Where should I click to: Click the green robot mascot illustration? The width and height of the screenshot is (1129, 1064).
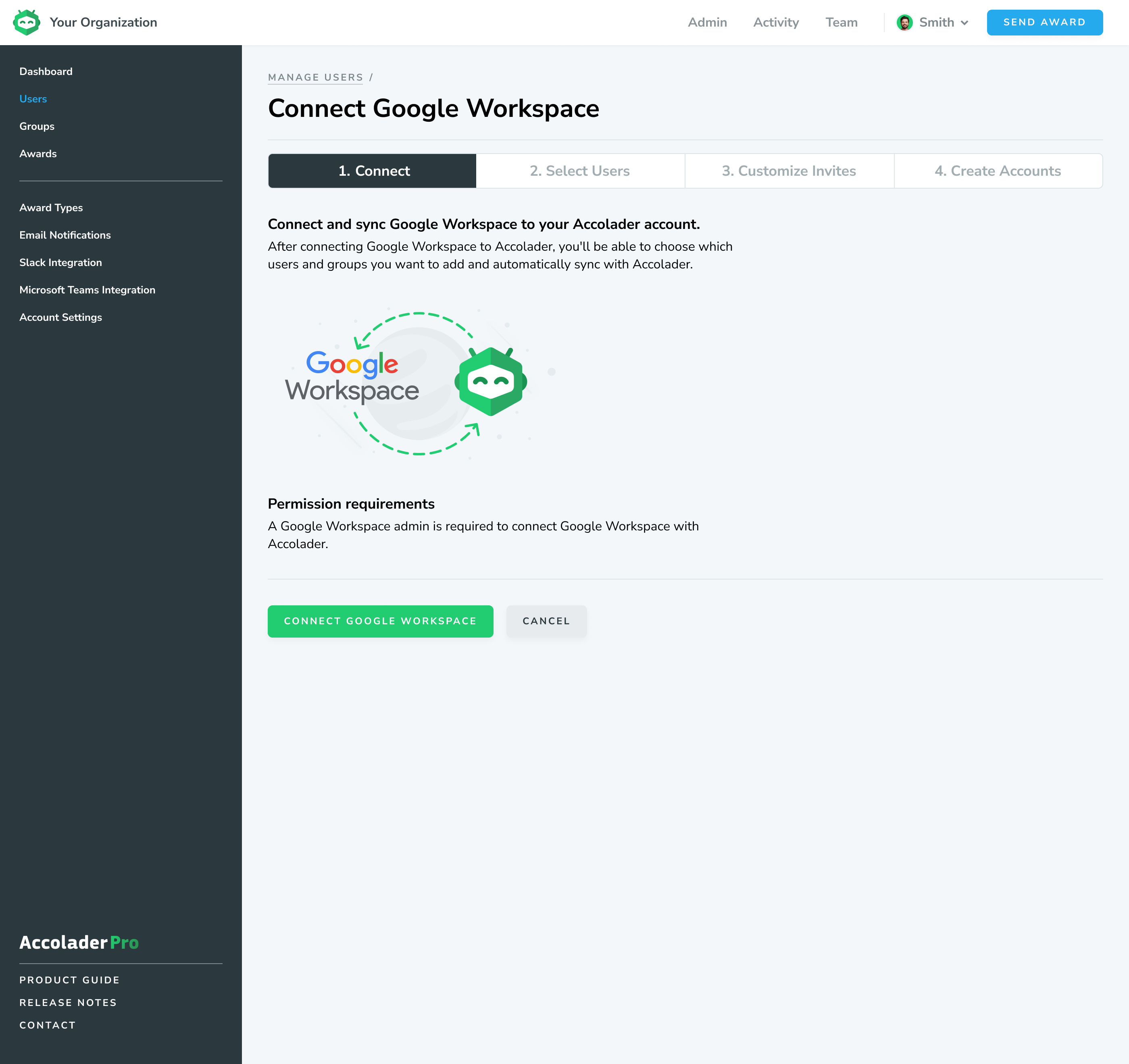pyautogui.click(x=491, y=382)
